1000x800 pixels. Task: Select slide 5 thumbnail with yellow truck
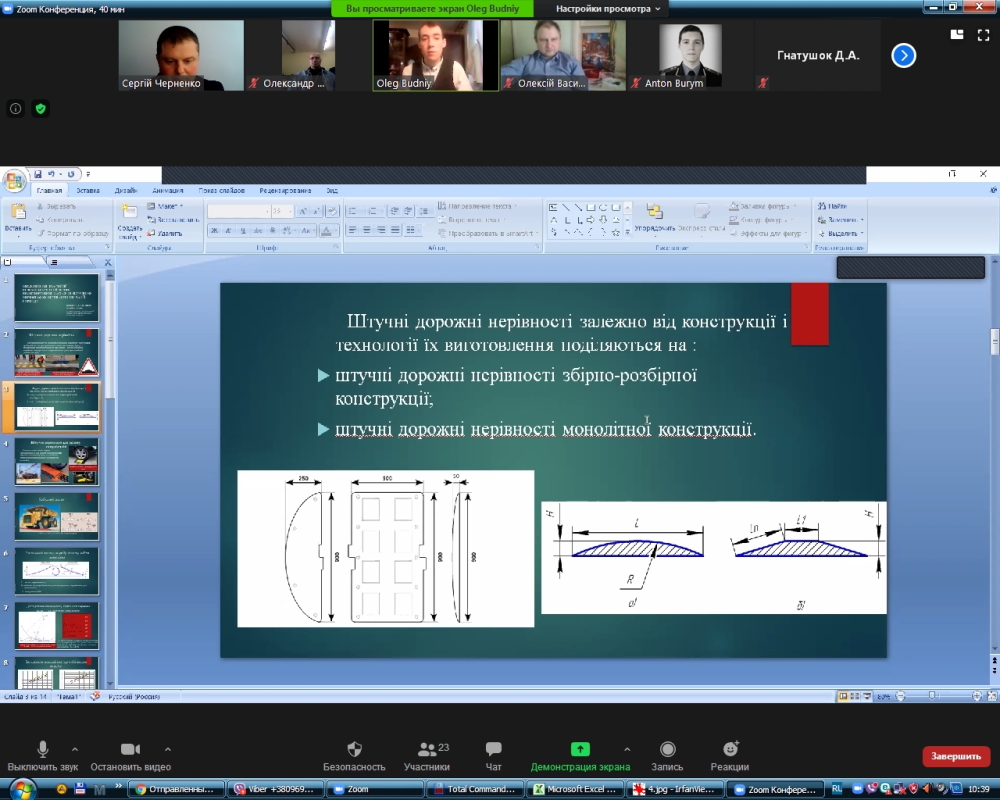(57, 516)
